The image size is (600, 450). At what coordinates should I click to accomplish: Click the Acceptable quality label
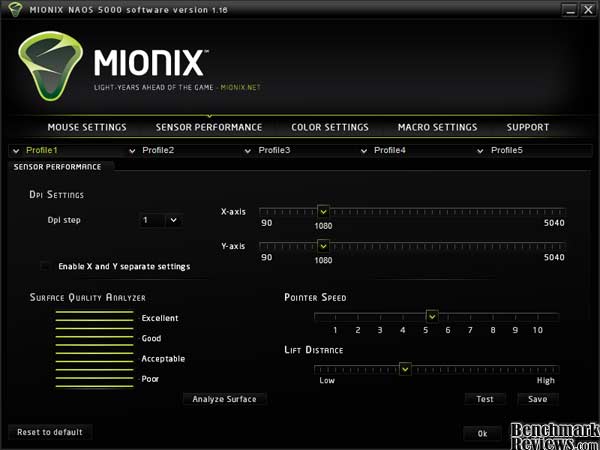point(163,359)
